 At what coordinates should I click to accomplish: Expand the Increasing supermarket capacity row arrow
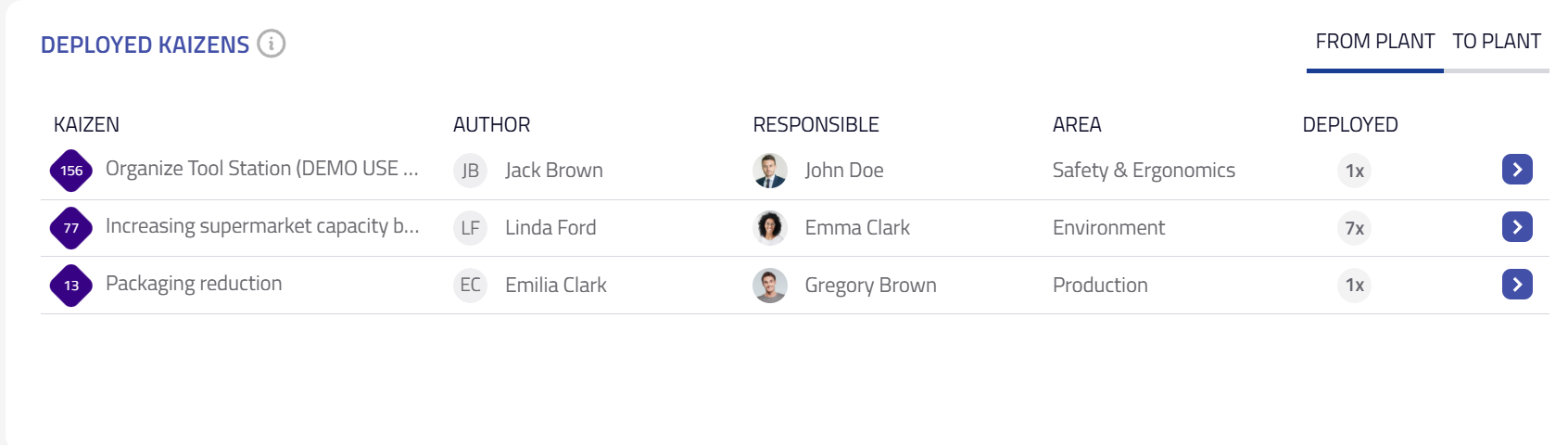[x=1517, y=227]
